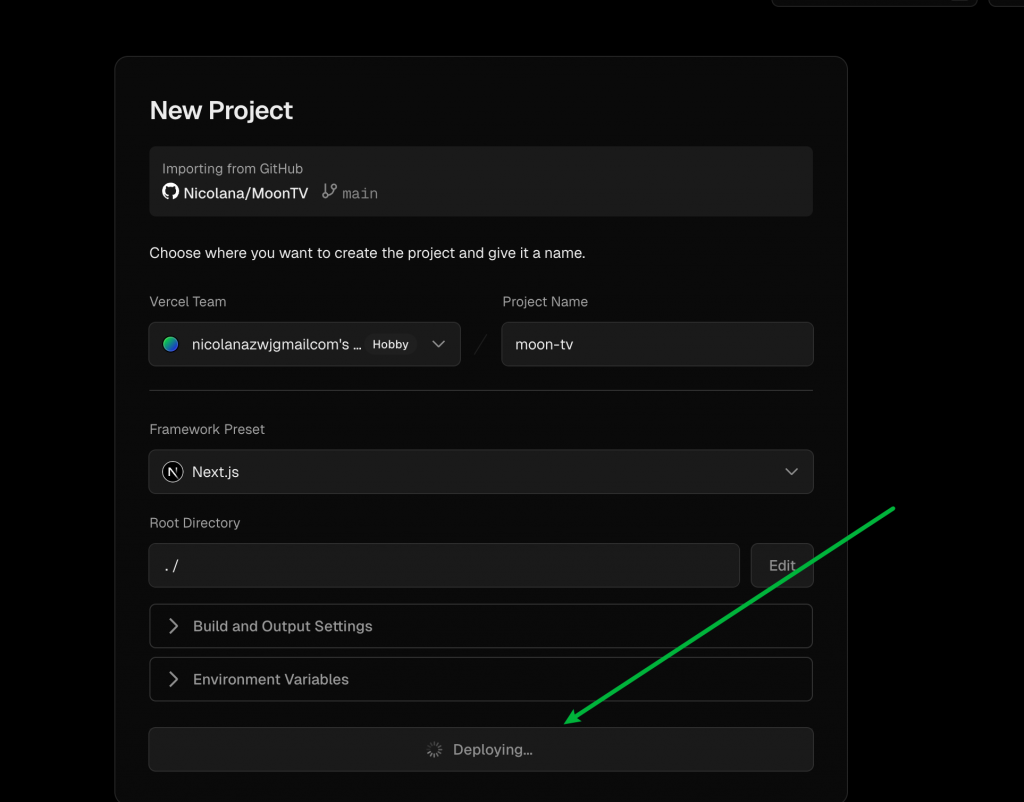Focus the Project Name field moon-tv
1024x802 pixels.
tap(656, 344)
